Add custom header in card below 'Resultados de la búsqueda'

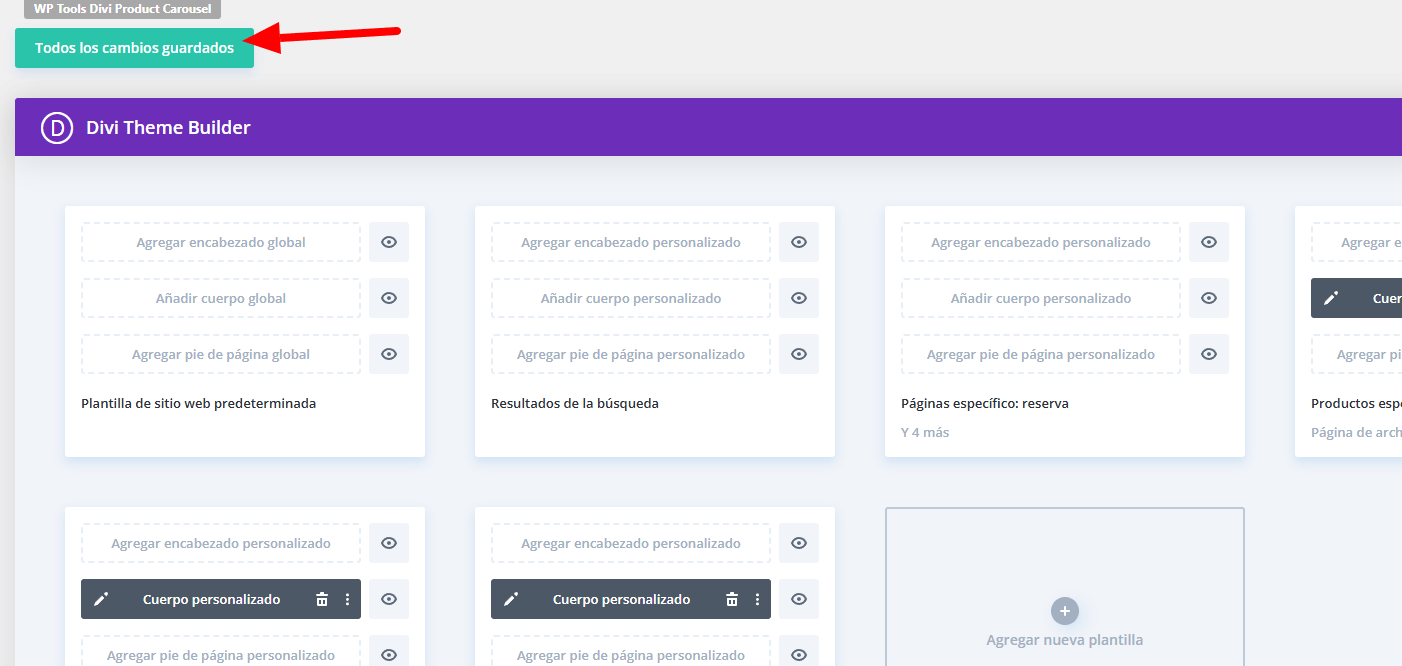[x=631, y=543]
